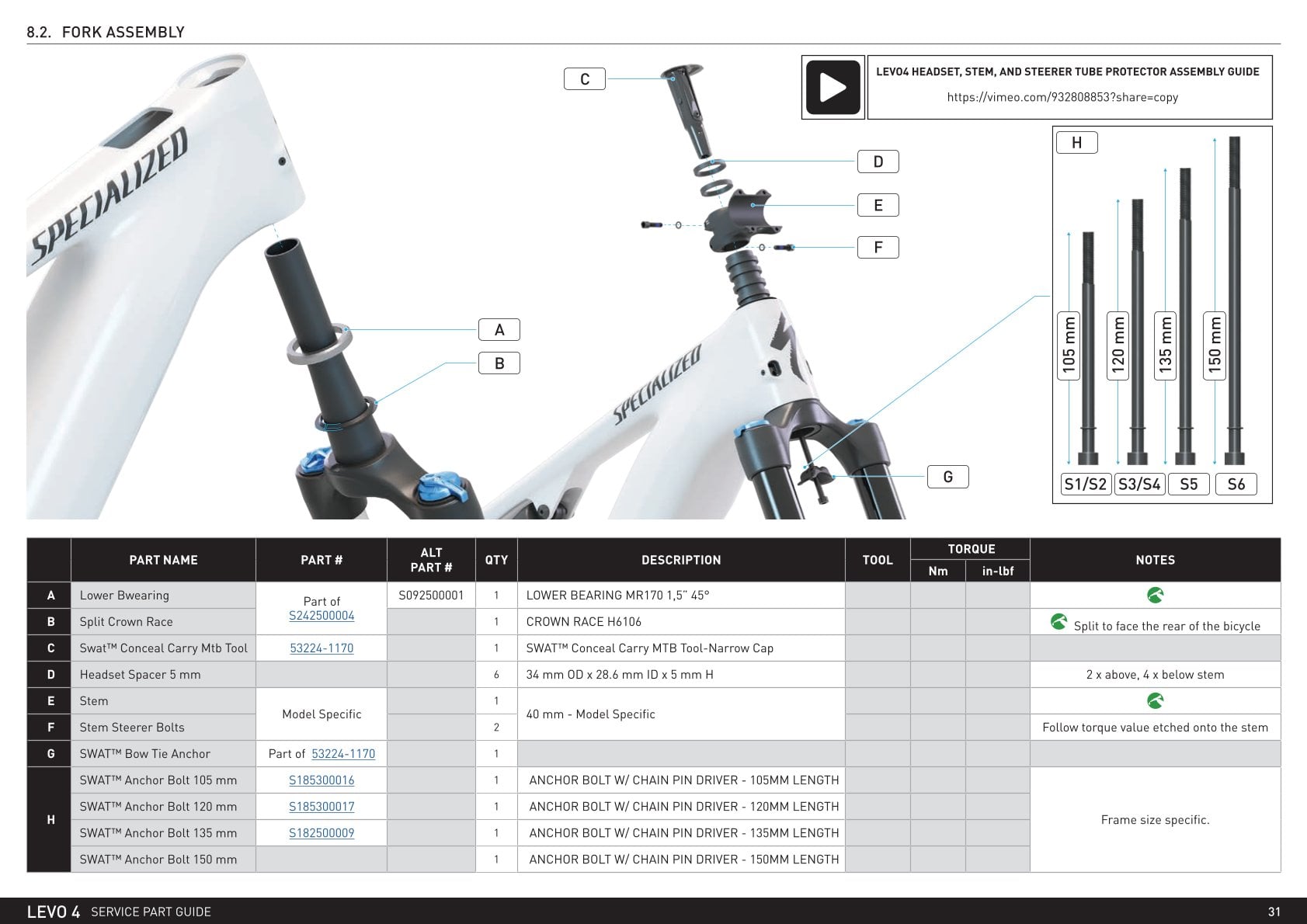Click the QTY column header
Image resolution: width=1307 pixels, height=924 pixels.
pyautogui.click(x=496, y=560)
